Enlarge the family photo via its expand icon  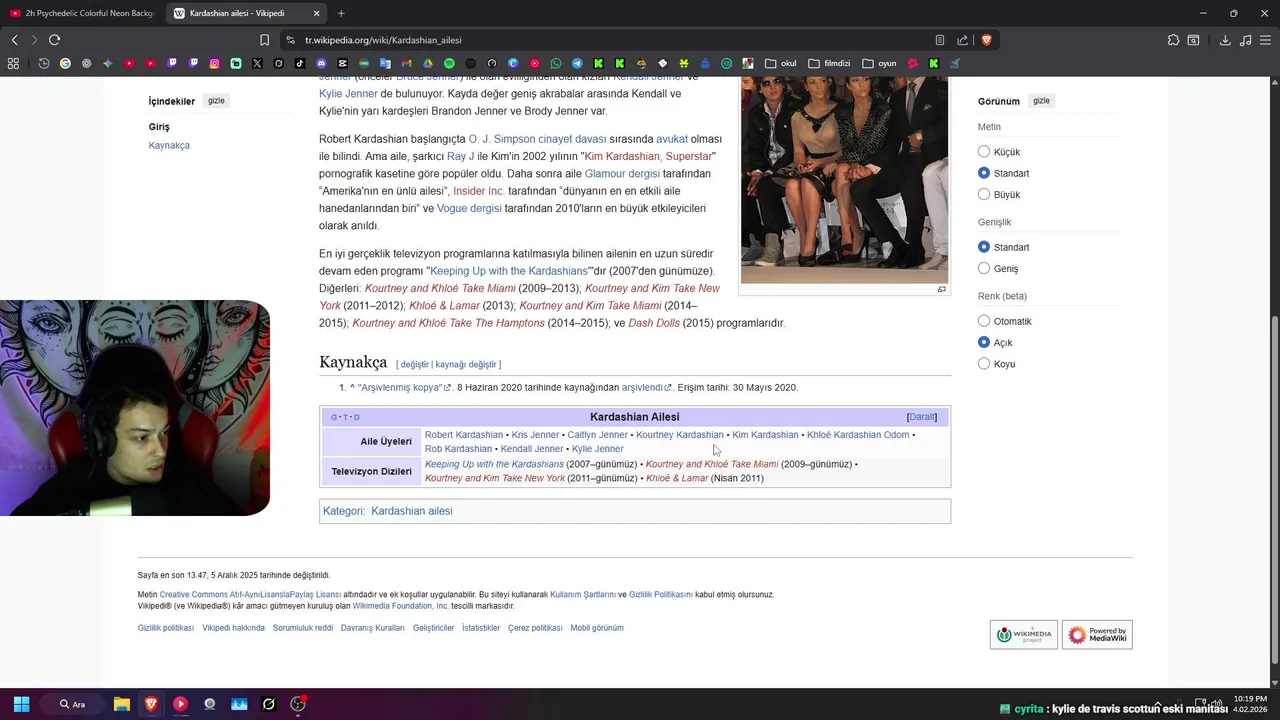pyautogui.click(x=941, y=290)
